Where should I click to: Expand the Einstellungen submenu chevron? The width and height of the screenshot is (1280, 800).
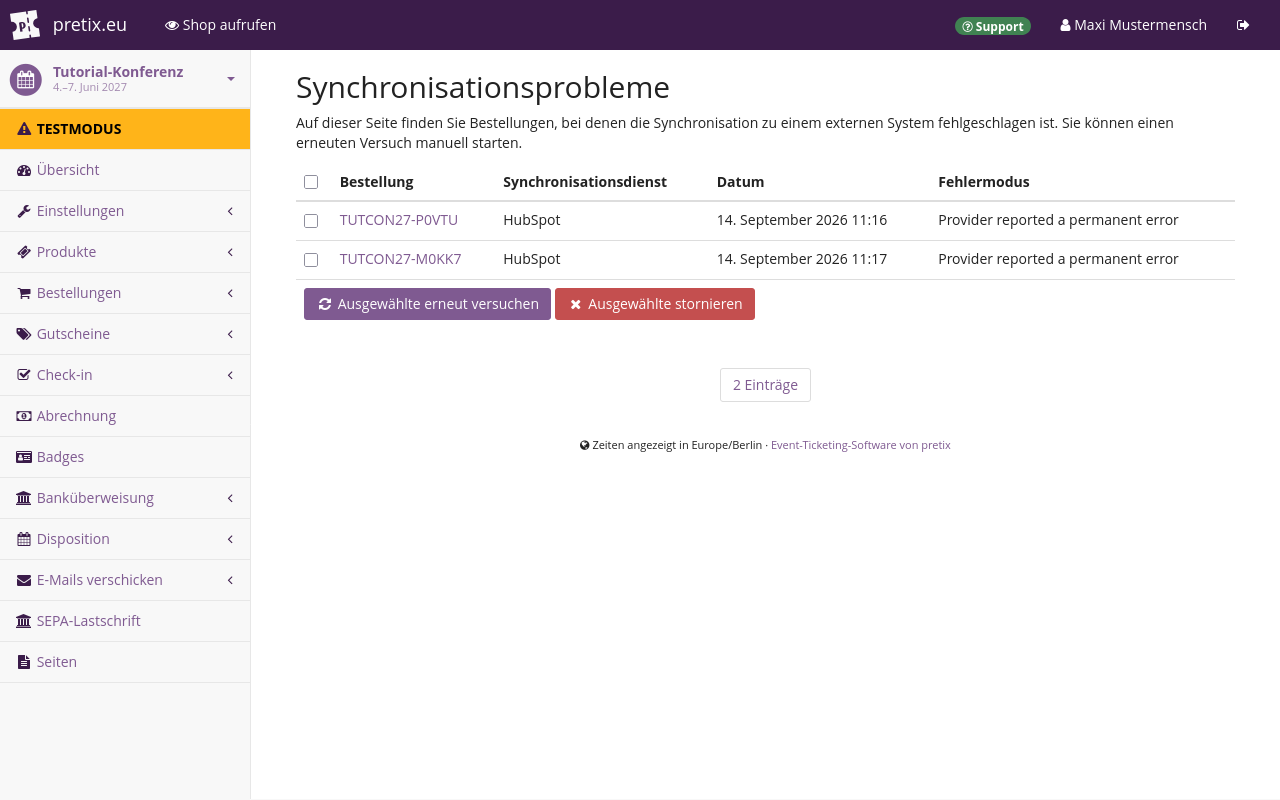230,211
